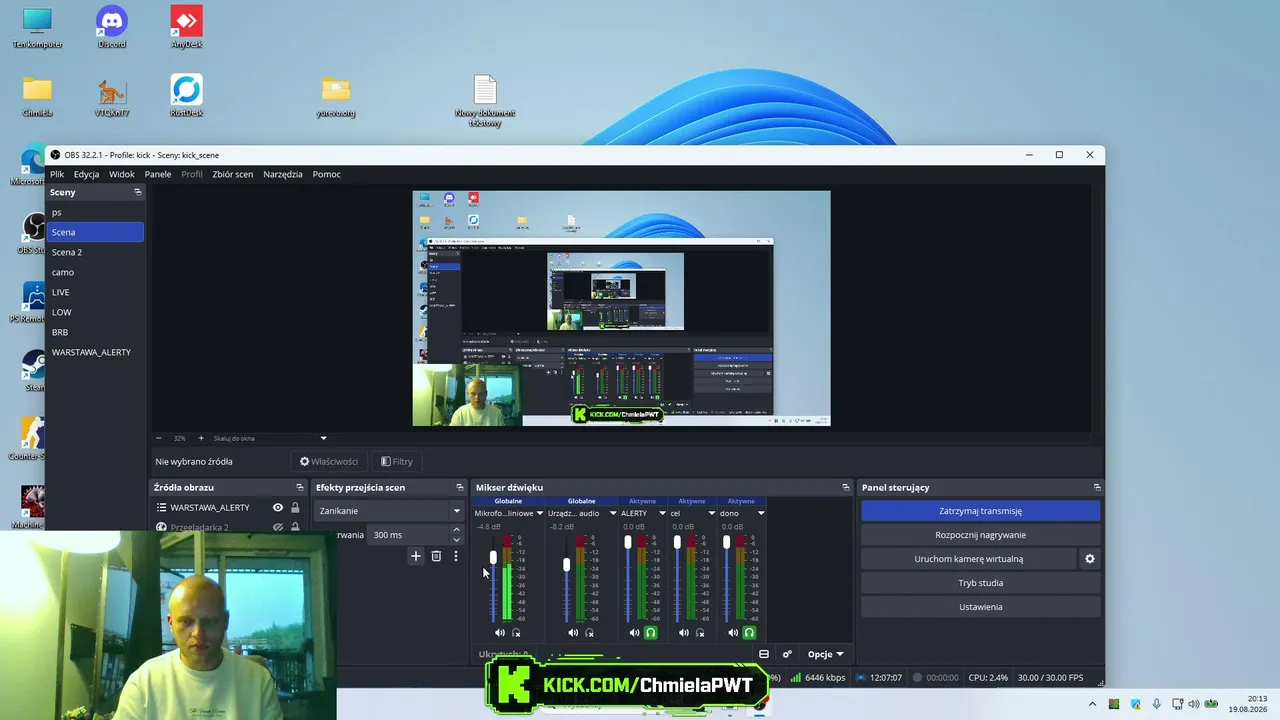The width and height of the screenshot is (1280, 720).
Task: Open the VTQKnT7 desktop shortcut
Action: [112, 95]
